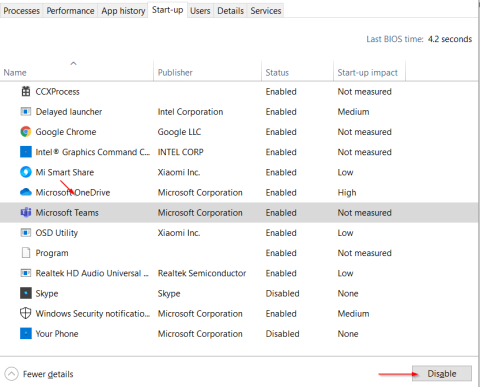Select the Microsoft OneDrive cloud icon
The height and width of the screenshot is (387, 480).
click(26, 192)
